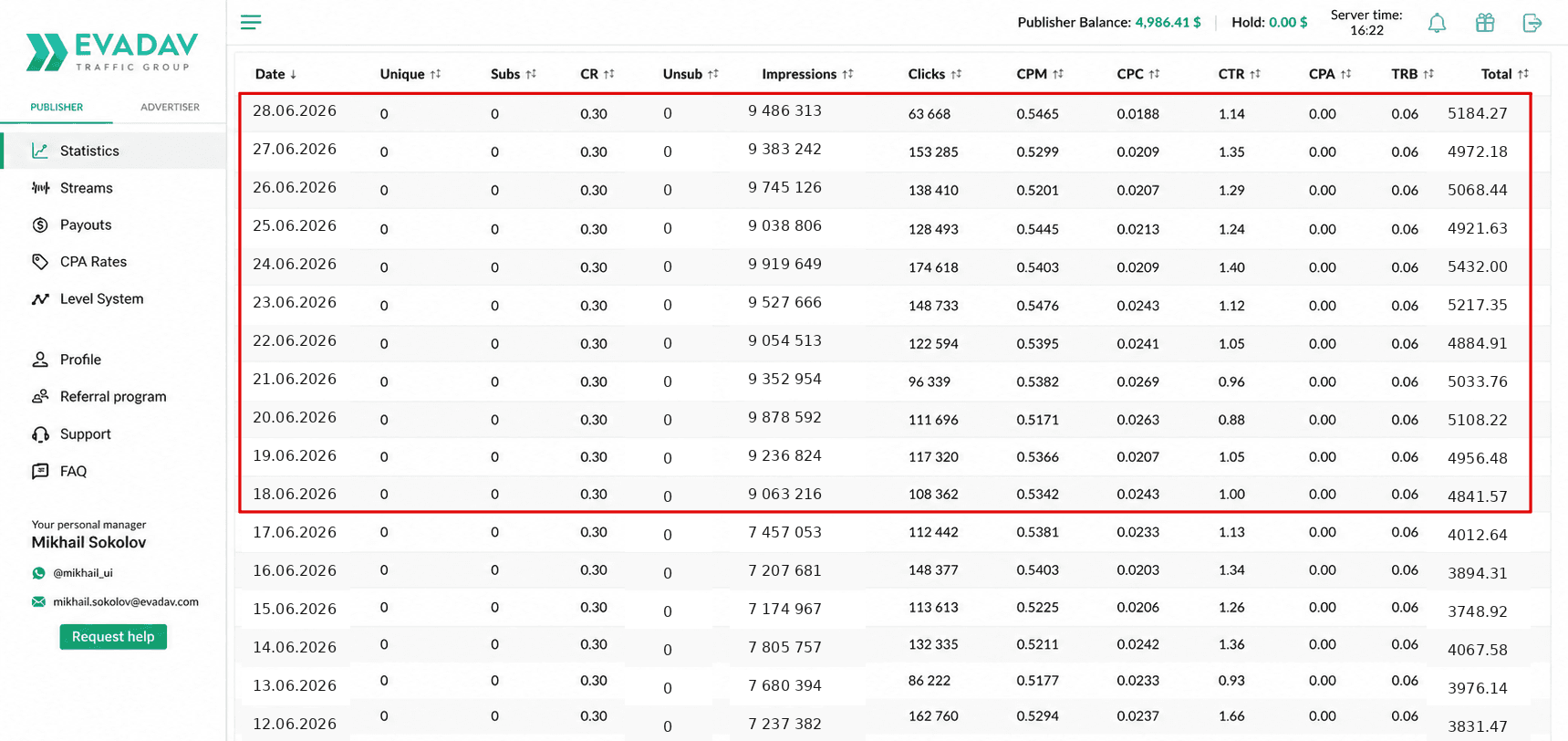The width and height of the screenshot is (1568, 741).
Task: Click Publisher Balance amount 4,986.41 $
Action: [x=1168, y=22]
